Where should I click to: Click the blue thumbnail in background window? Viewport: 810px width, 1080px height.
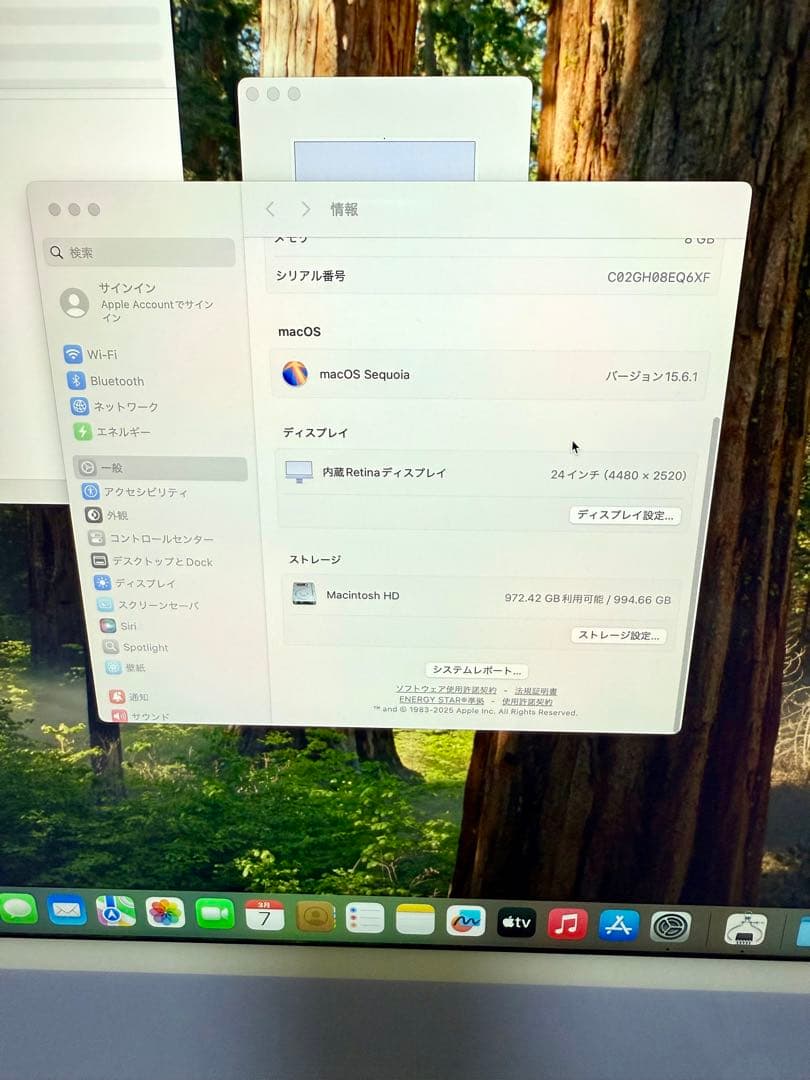(x=384, y=160)
